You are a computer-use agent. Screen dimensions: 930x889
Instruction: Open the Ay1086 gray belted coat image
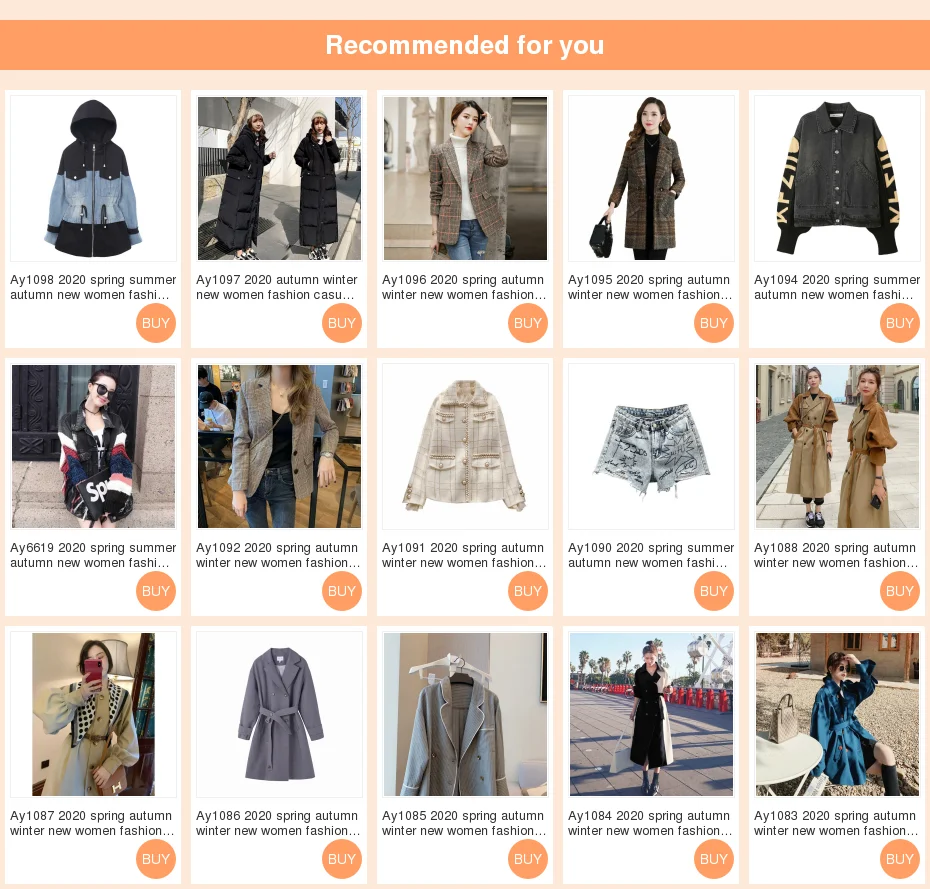pos(279,715)
